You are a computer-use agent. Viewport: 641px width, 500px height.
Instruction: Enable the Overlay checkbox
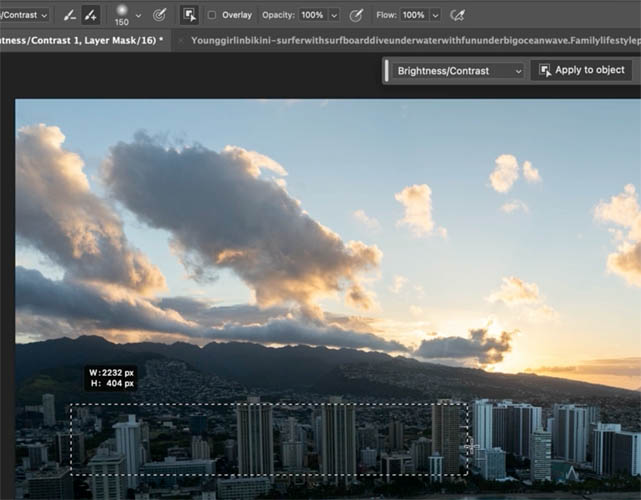pos(212,15)
